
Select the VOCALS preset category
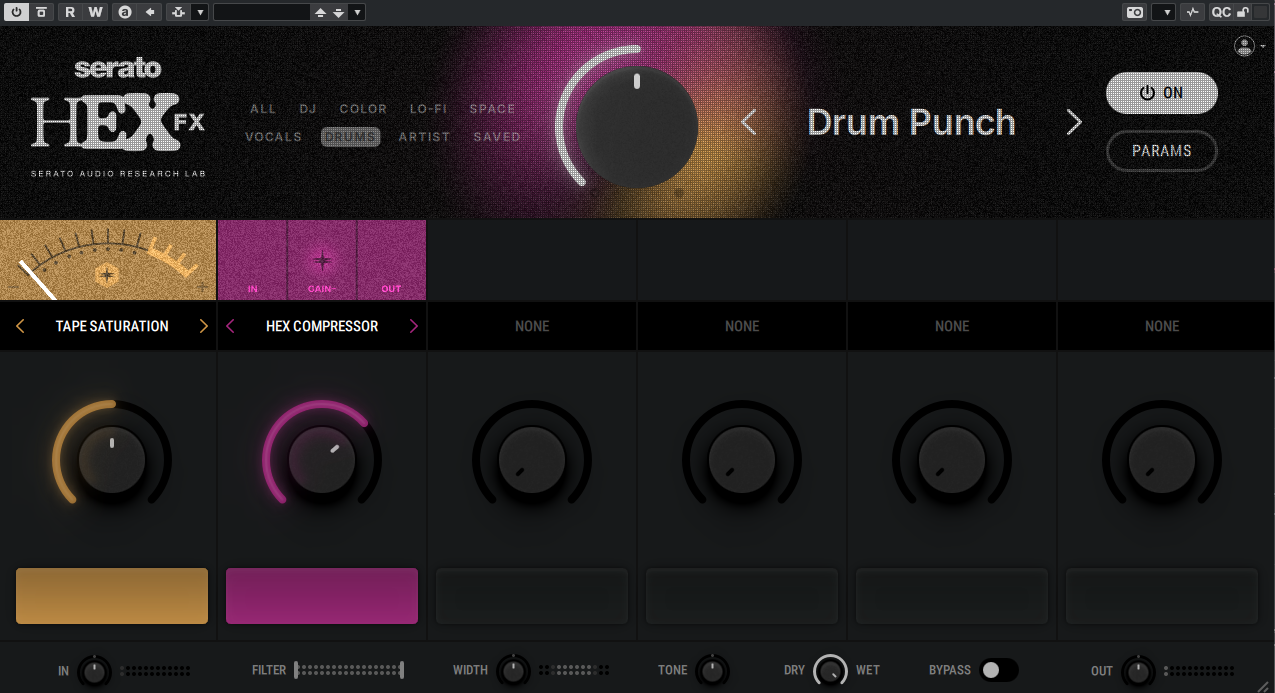tap(274, 137)
